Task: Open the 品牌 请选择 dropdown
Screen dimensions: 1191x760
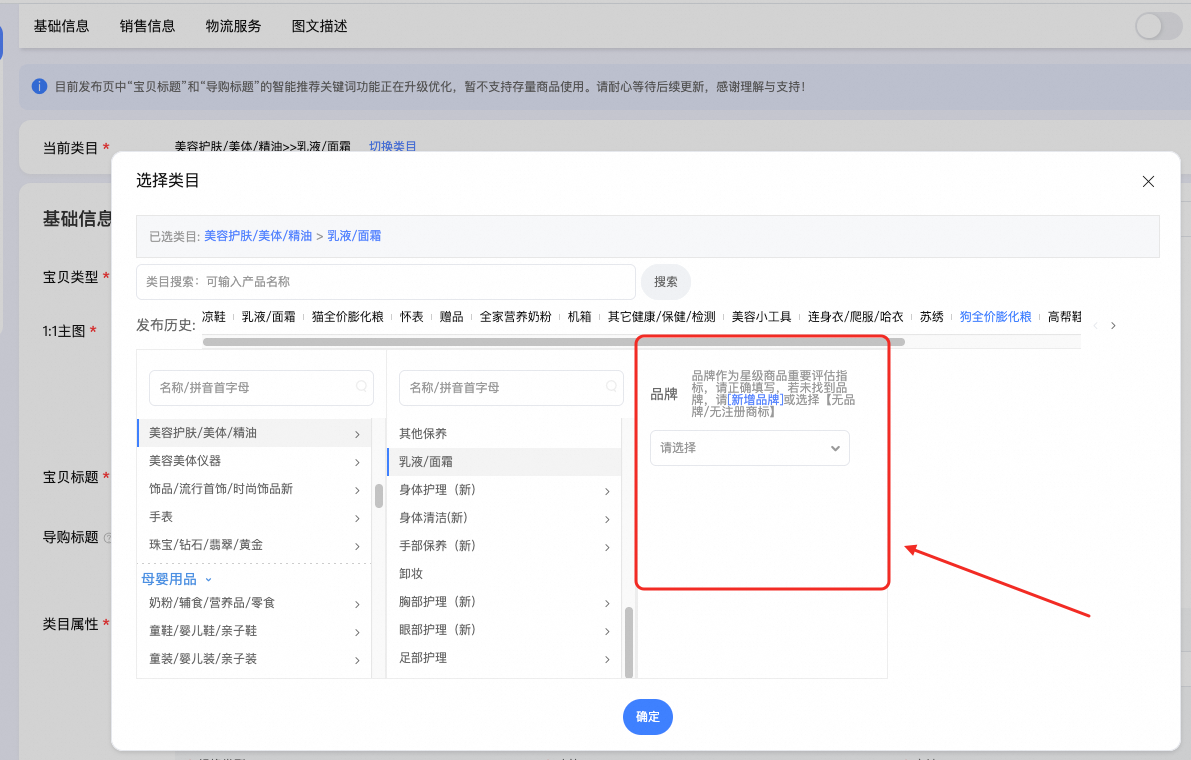Action: 750,448
